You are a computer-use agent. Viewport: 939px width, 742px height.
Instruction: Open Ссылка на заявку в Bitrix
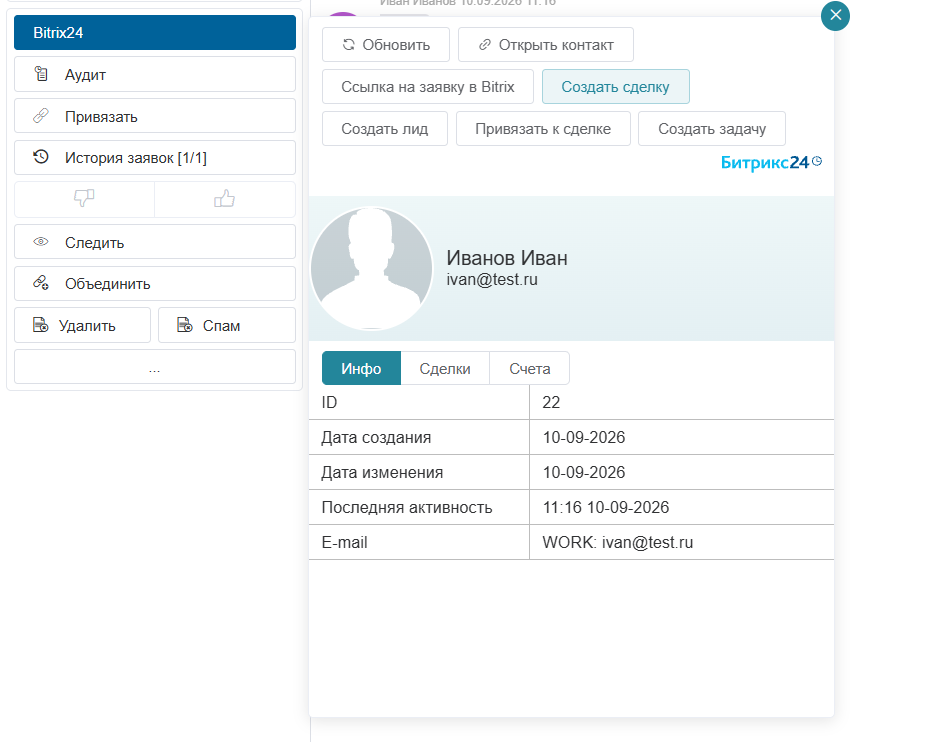(428, 87)
